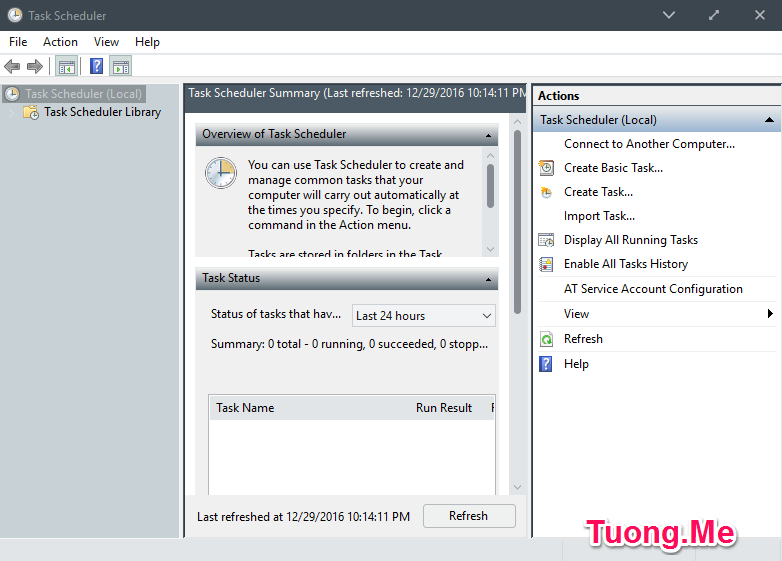Collapse the Task Scheduler (Local) actions group
Viewport: 782px width, 561px height.
769,120
